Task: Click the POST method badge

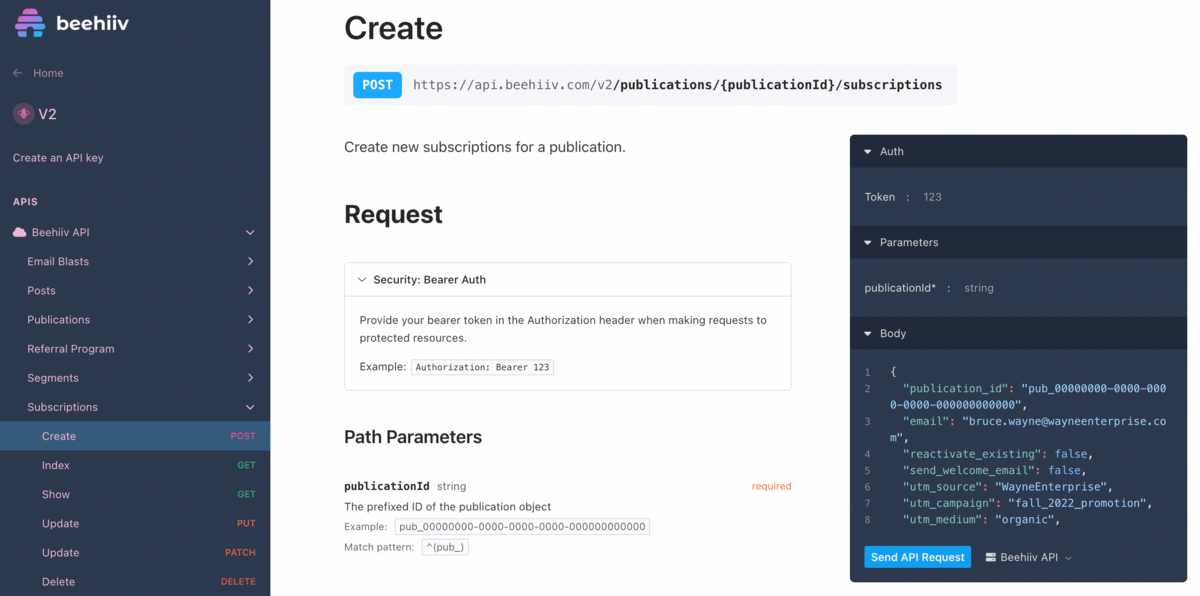Action: (x=377, y=85)
